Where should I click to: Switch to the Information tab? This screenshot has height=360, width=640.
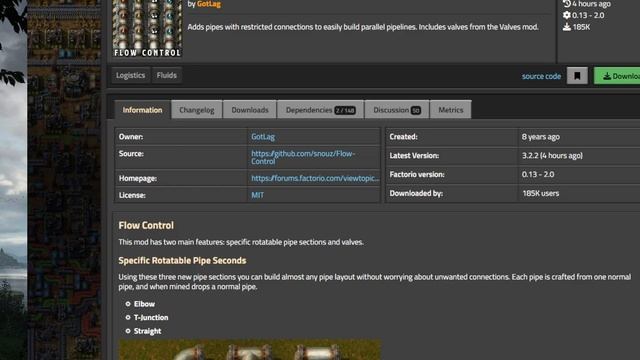pos(142,110)
